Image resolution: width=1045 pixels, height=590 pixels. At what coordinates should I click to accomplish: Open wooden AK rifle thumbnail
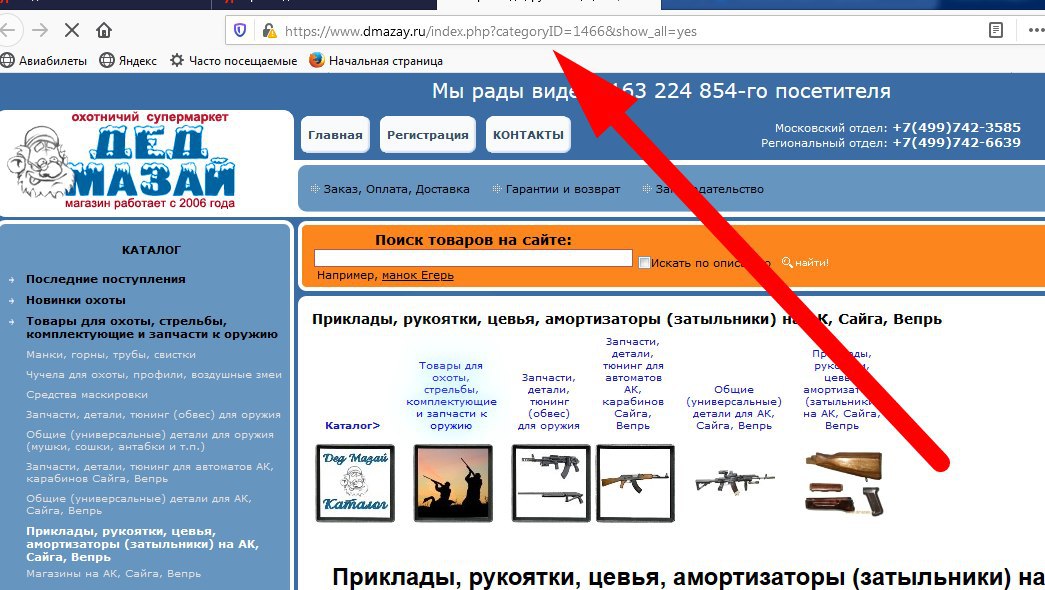[x=635, y=483]
